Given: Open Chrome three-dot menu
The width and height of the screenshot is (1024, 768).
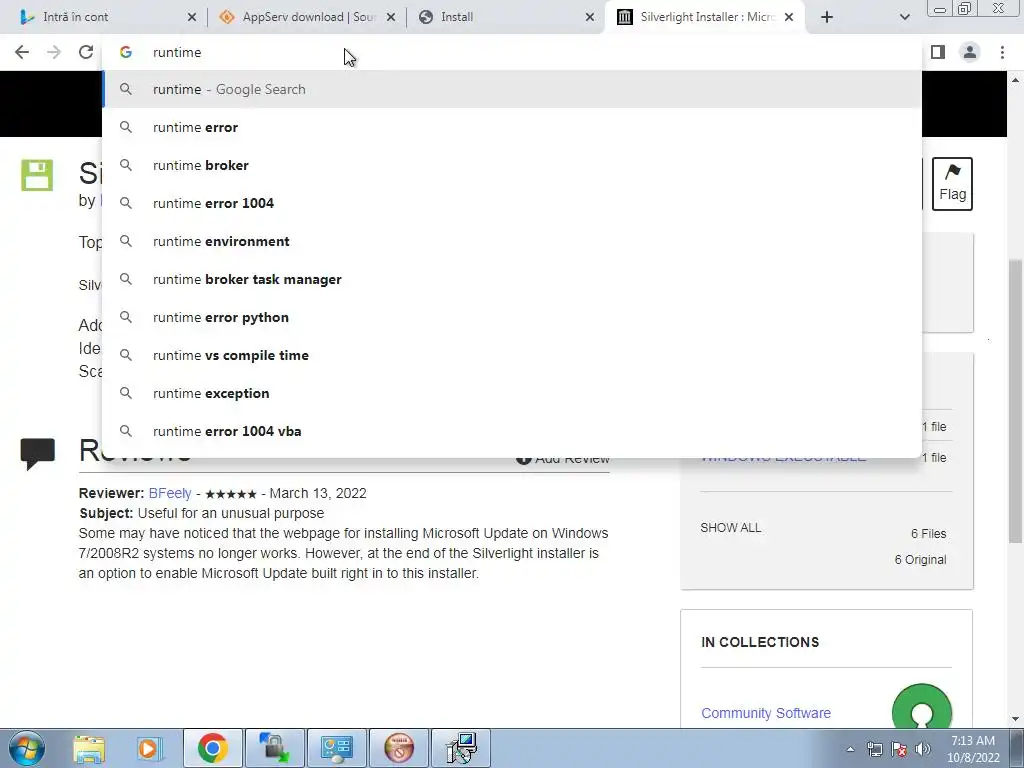Looking at the screenshot, I should pos(1002,52).
